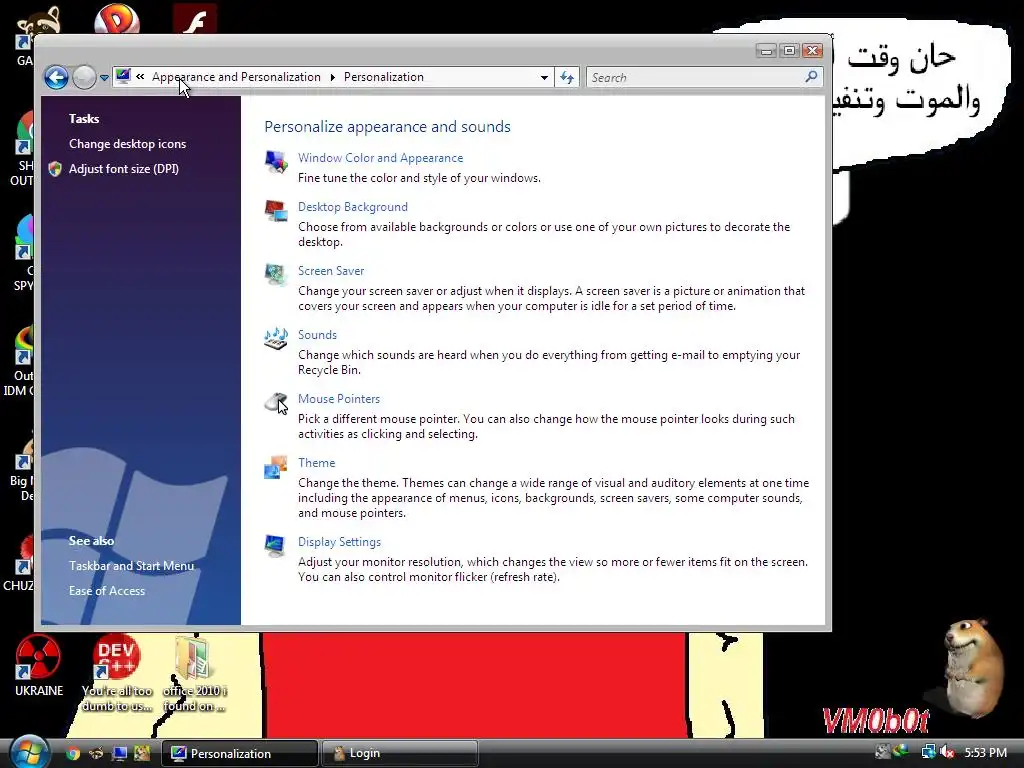Click the double chevron in the address bar

[x=140, y=76]
